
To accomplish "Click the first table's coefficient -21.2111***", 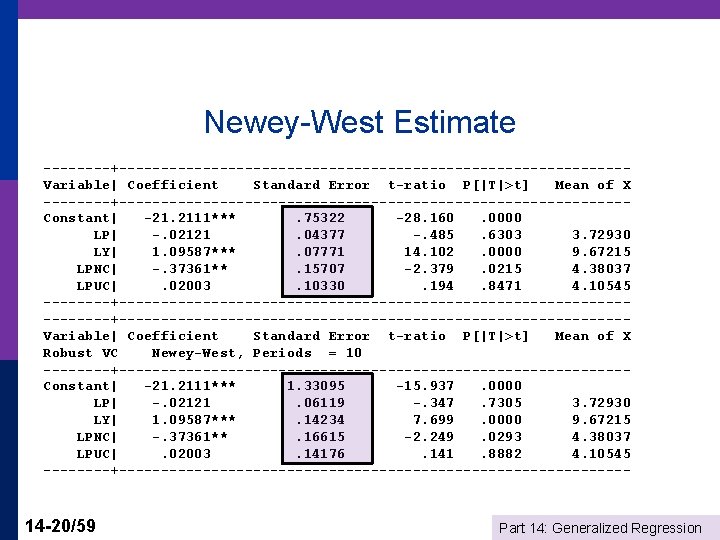I will coord(190,218).
